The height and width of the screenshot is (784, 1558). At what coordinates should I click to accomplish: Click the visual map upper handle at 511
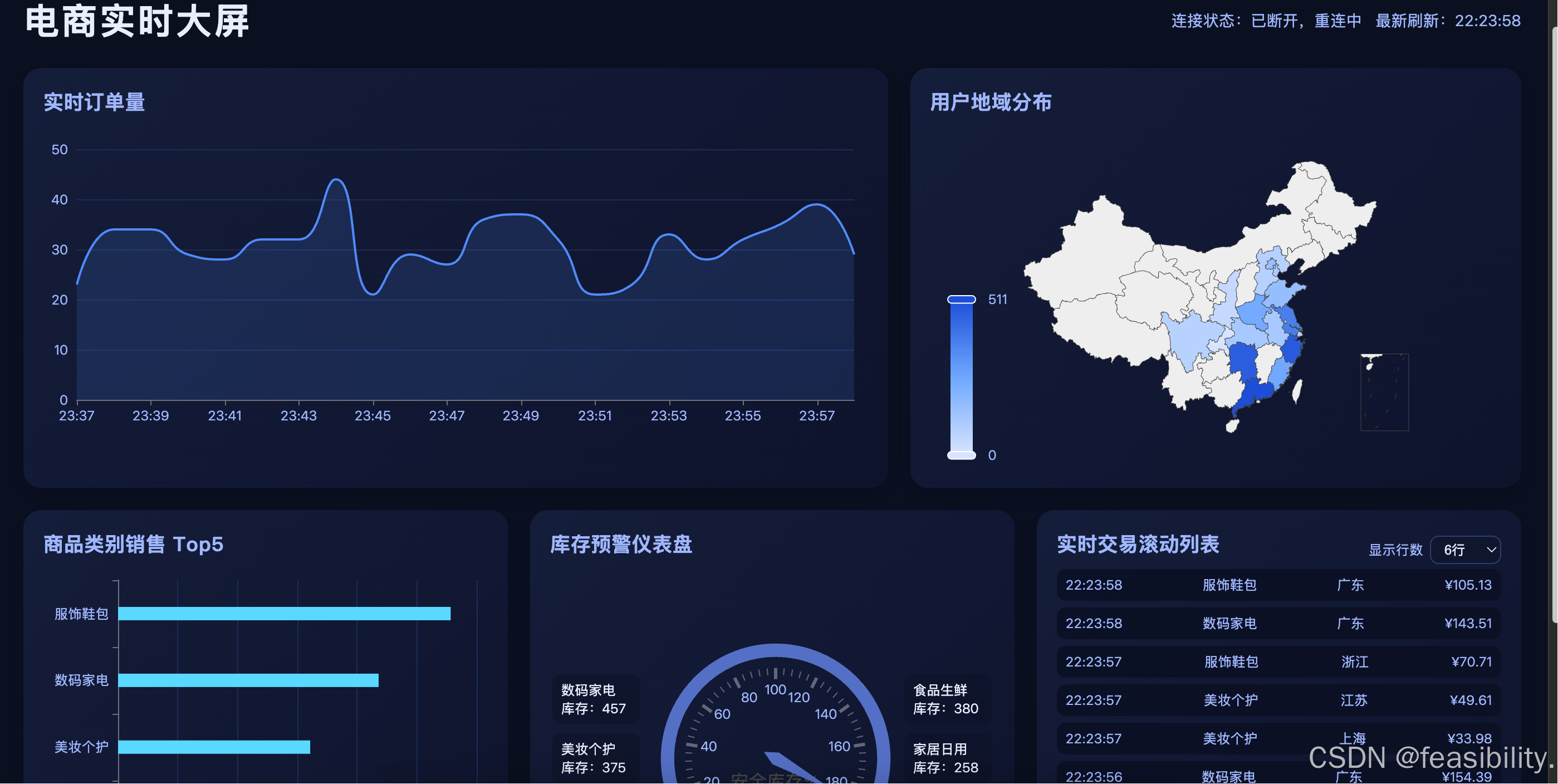pos(961,300)
